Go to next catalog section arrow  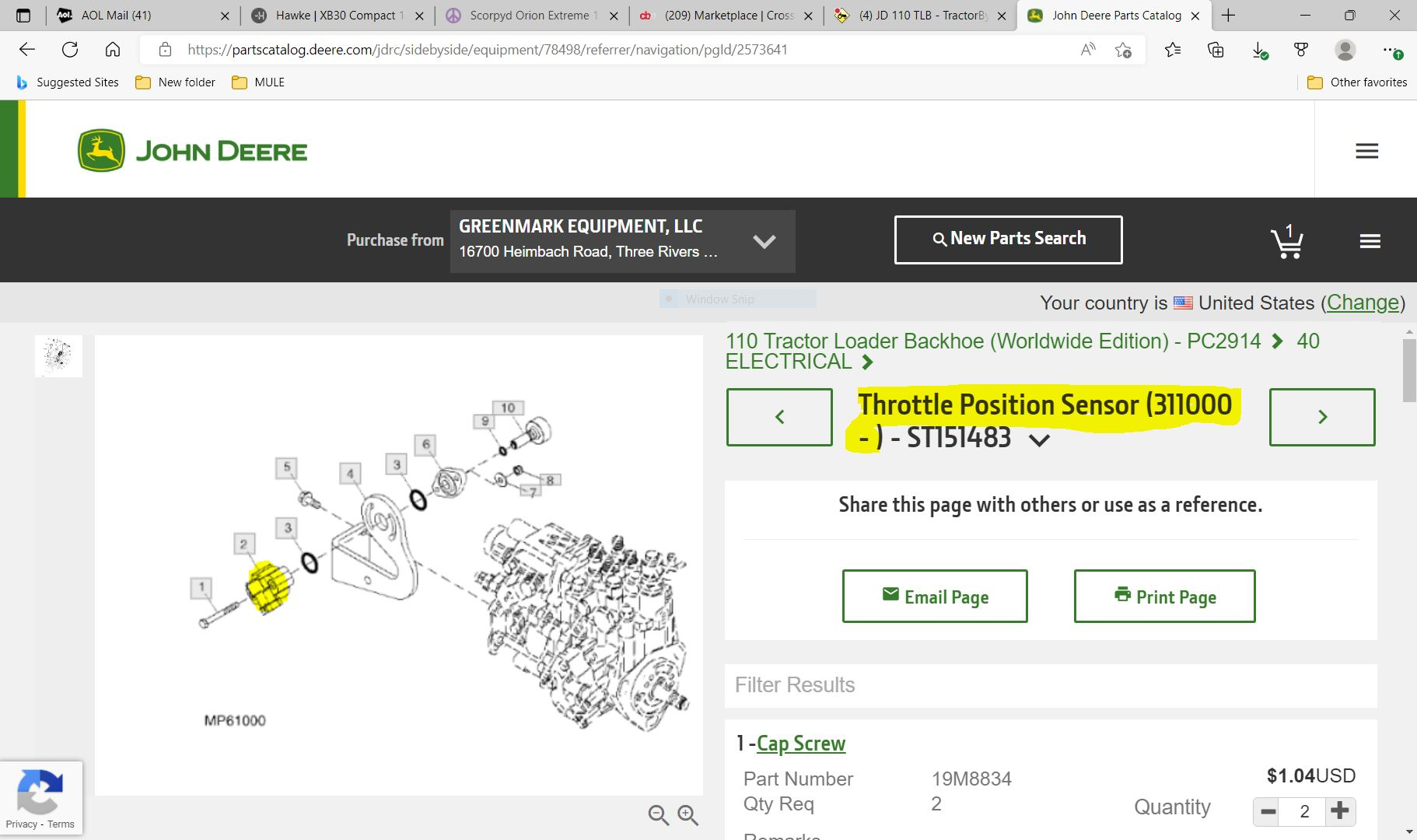[x=1322, y=417]
